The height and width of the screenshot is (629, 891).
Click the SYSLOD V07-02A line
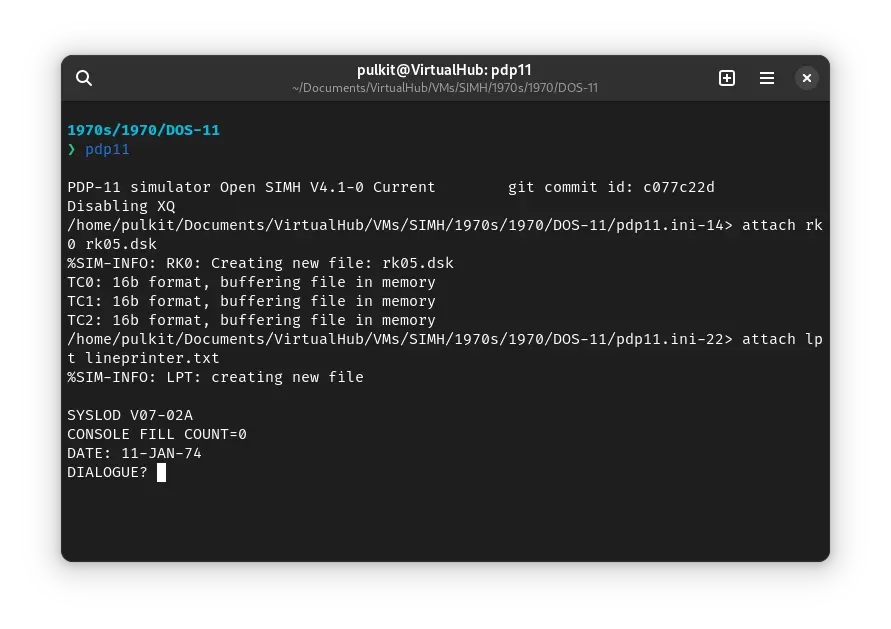[129, 415]
